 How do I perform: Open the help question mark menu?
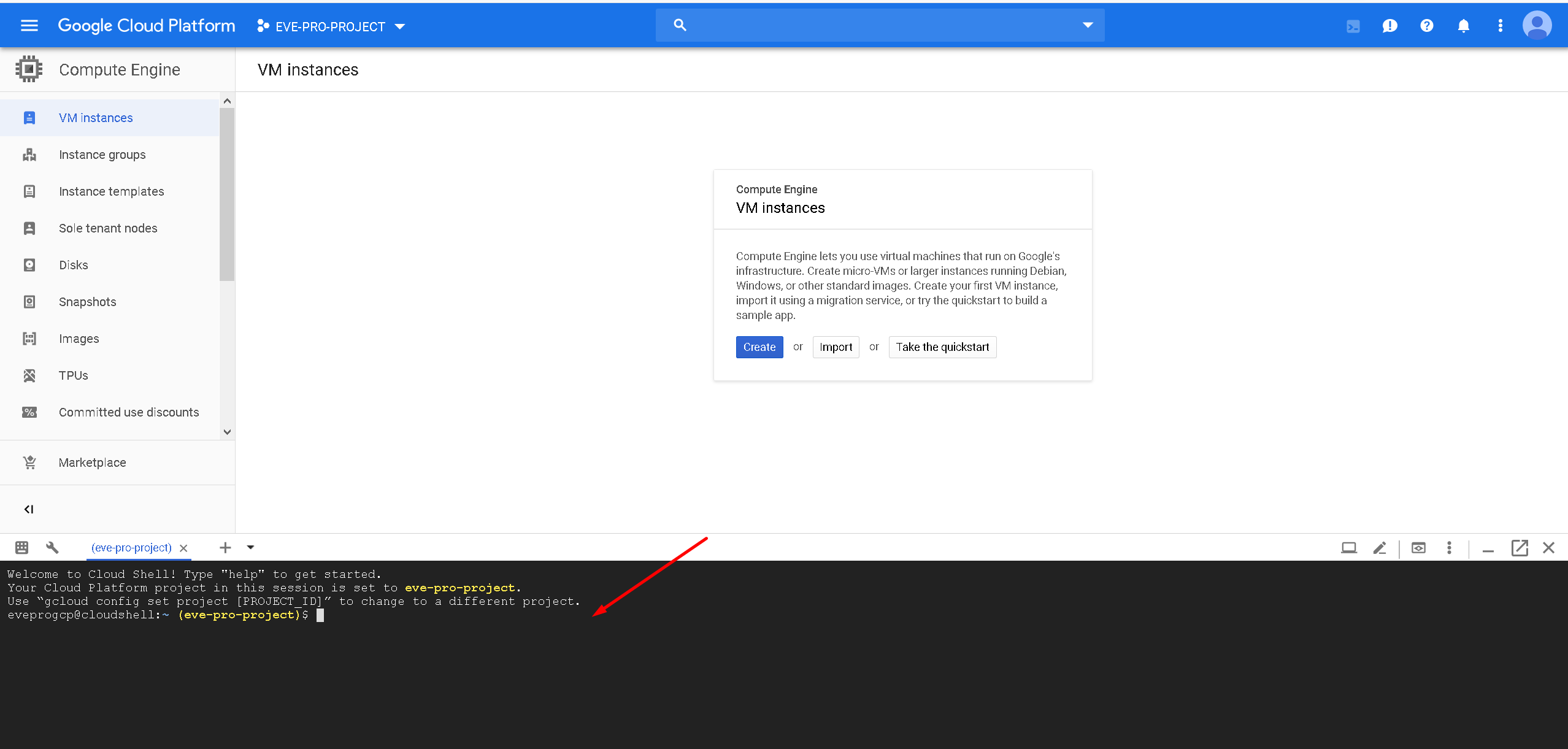tap(1426, 26)
